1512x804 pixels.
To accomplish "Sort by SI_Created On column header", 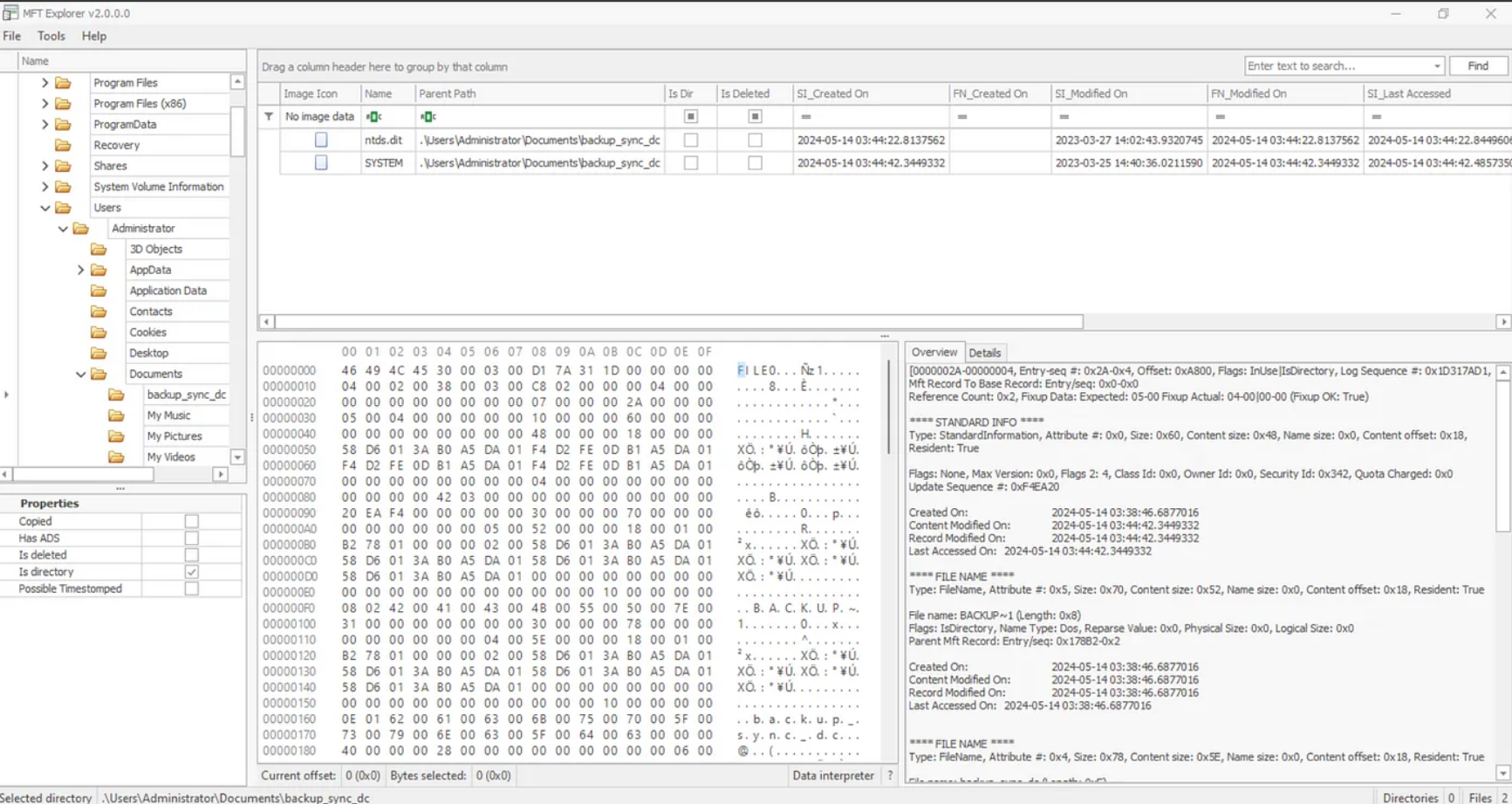I will coord(871,93).
